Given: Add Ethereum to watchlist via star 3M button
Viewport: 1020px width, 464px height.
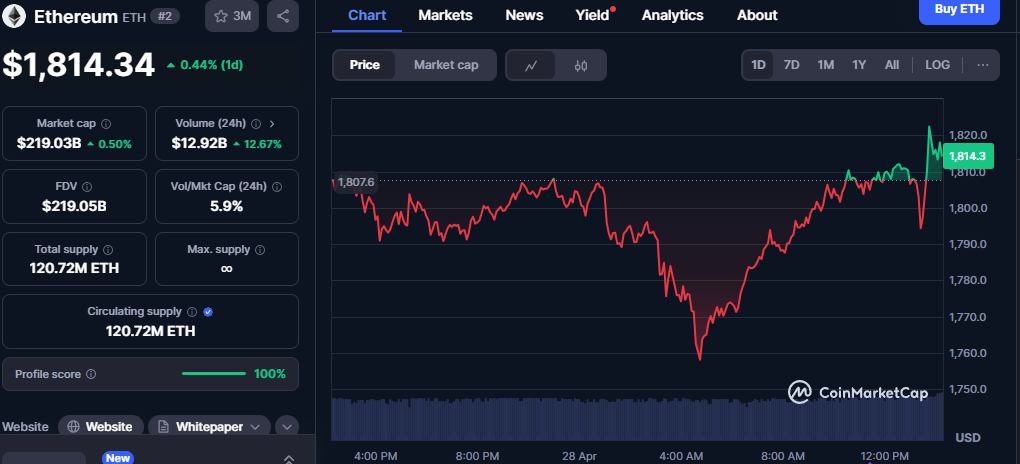Looking at the screenshot, I should click(x=232, y=16).
